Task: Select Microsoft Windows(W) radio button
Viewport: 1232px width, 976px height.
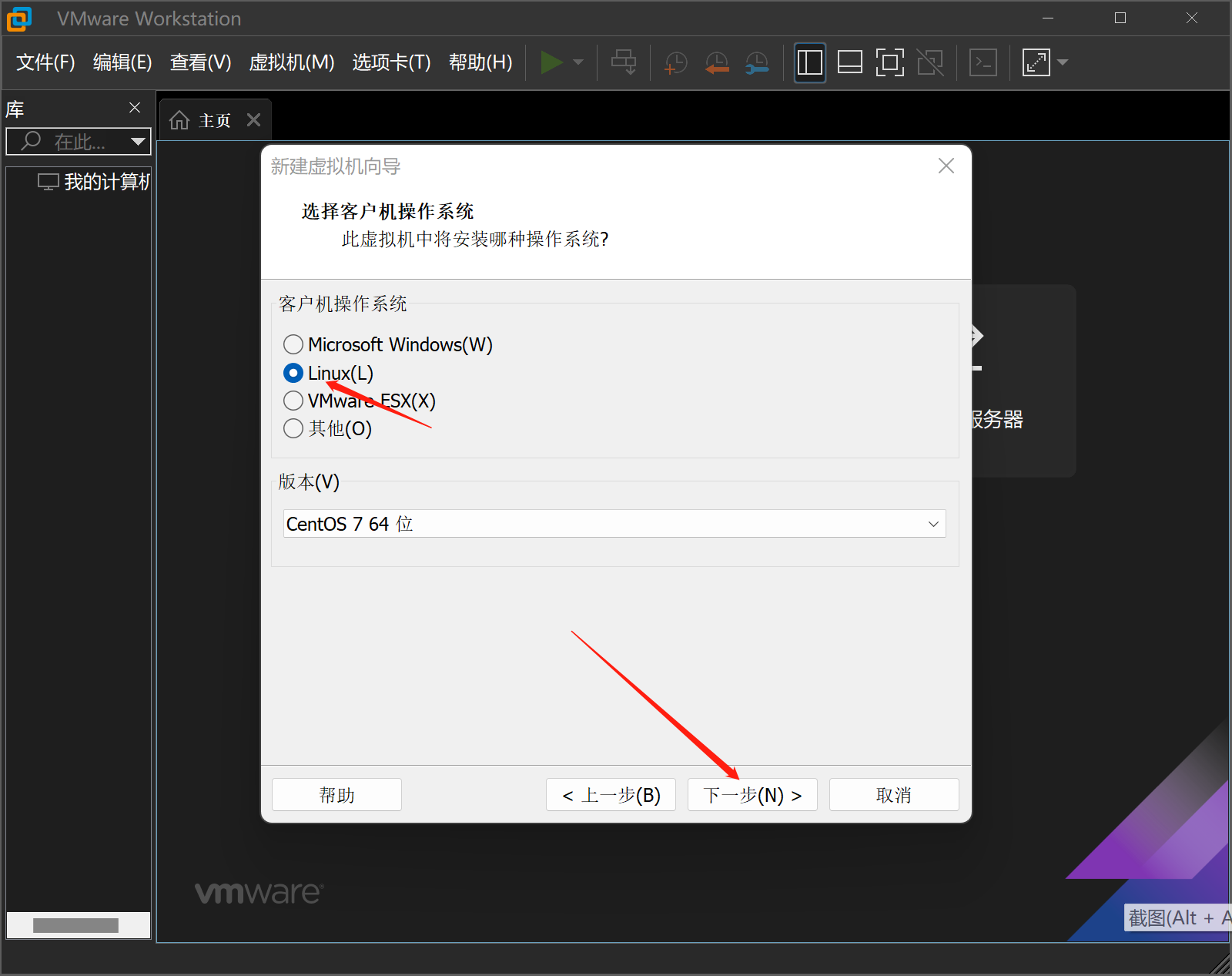Action: (x=293, y=344)
